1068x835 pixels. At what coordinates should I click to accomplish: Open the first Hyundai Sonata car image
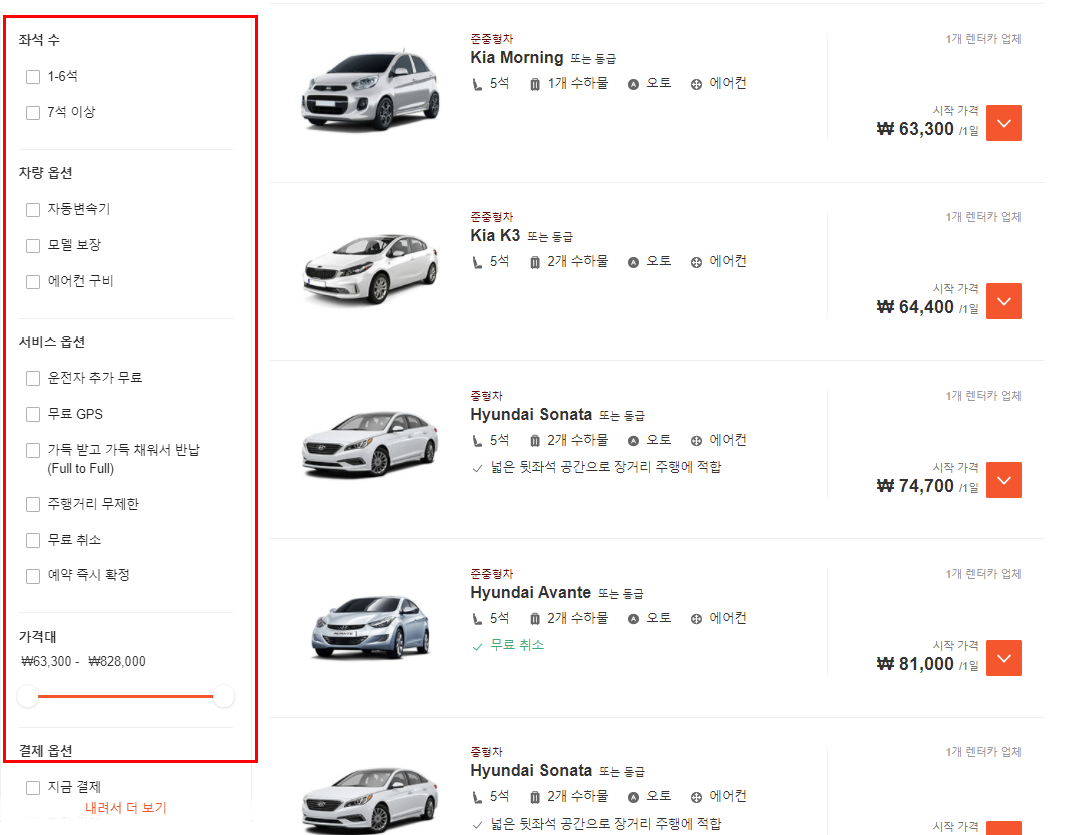371,443
